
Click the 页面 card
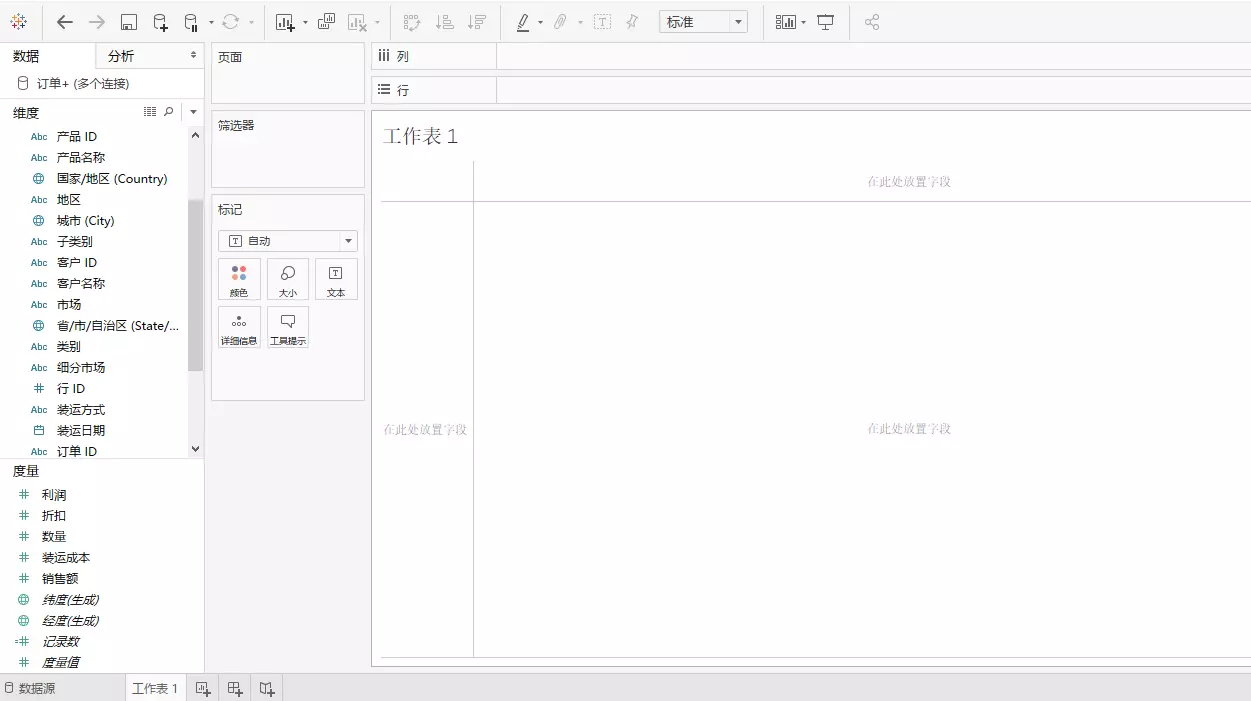point(288,73)
